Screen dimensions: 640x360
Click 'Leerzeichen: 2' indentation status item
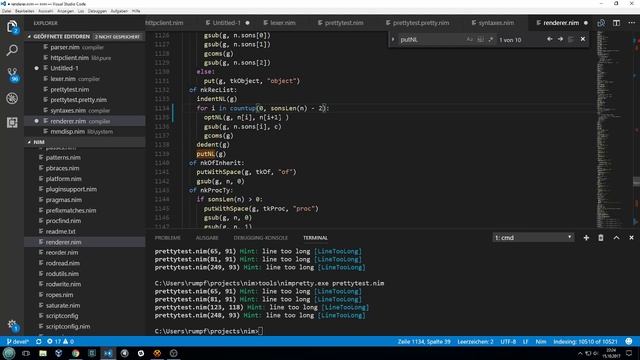476,341
